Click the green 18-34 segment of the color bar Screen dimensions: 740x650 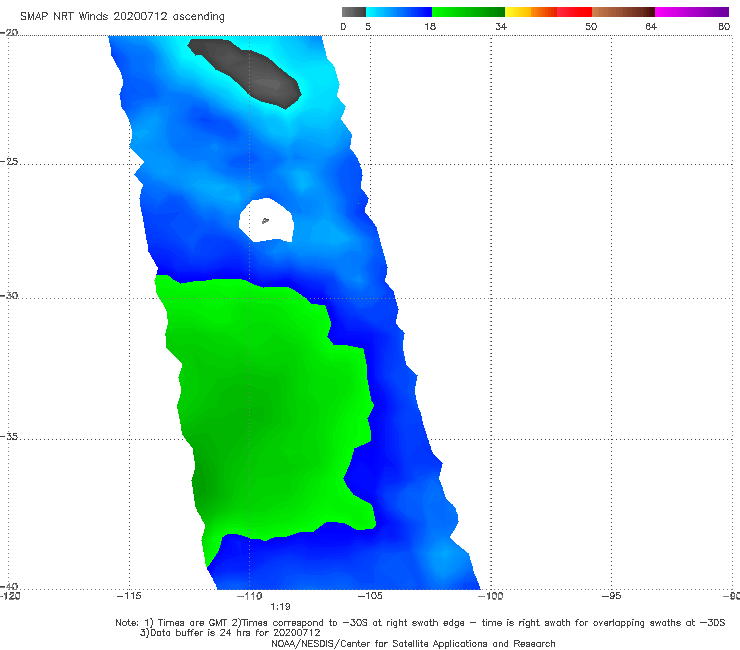coord(468,12)
